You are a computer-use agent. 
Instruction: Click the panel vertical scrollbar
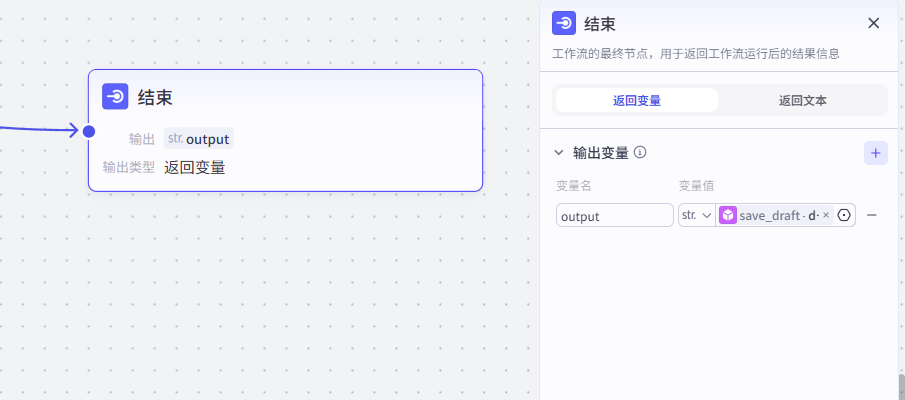click(x=900, y=386)
